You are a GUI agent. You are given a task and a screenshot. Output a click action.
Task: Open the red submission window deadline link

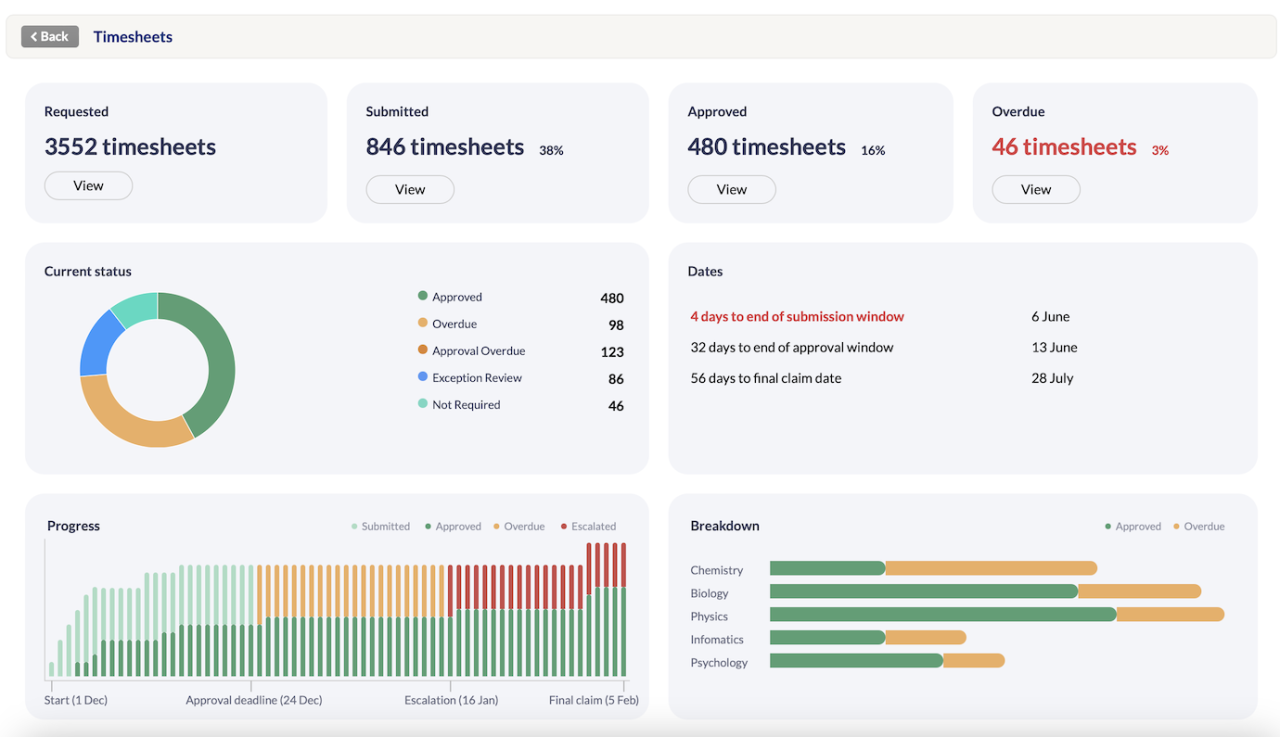(x=797, y=316)
